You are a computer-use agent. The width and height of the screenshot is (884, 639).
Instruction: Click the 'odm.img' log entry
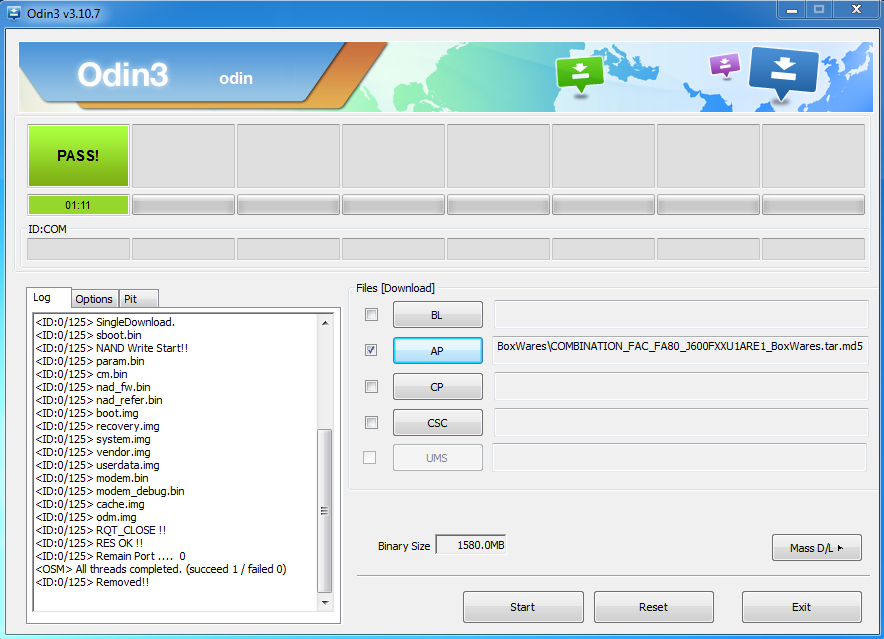(x=86, y=517)
